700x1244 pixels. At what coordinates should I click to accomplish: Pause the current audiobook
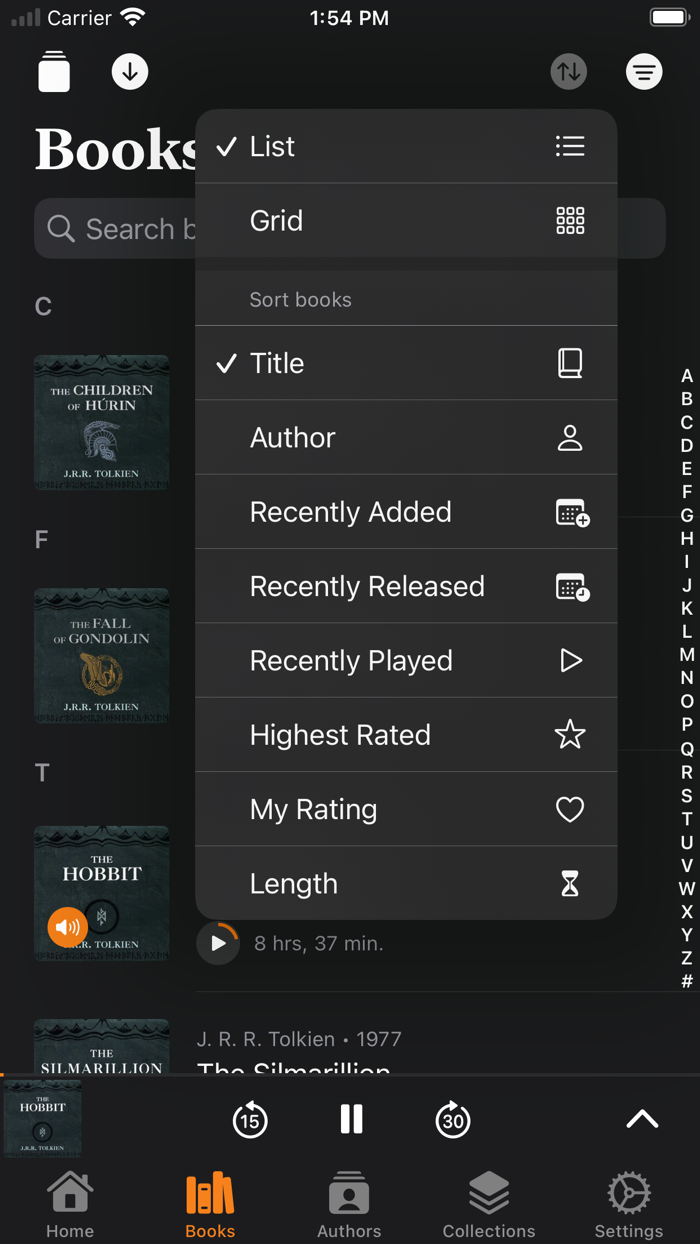351,1119
